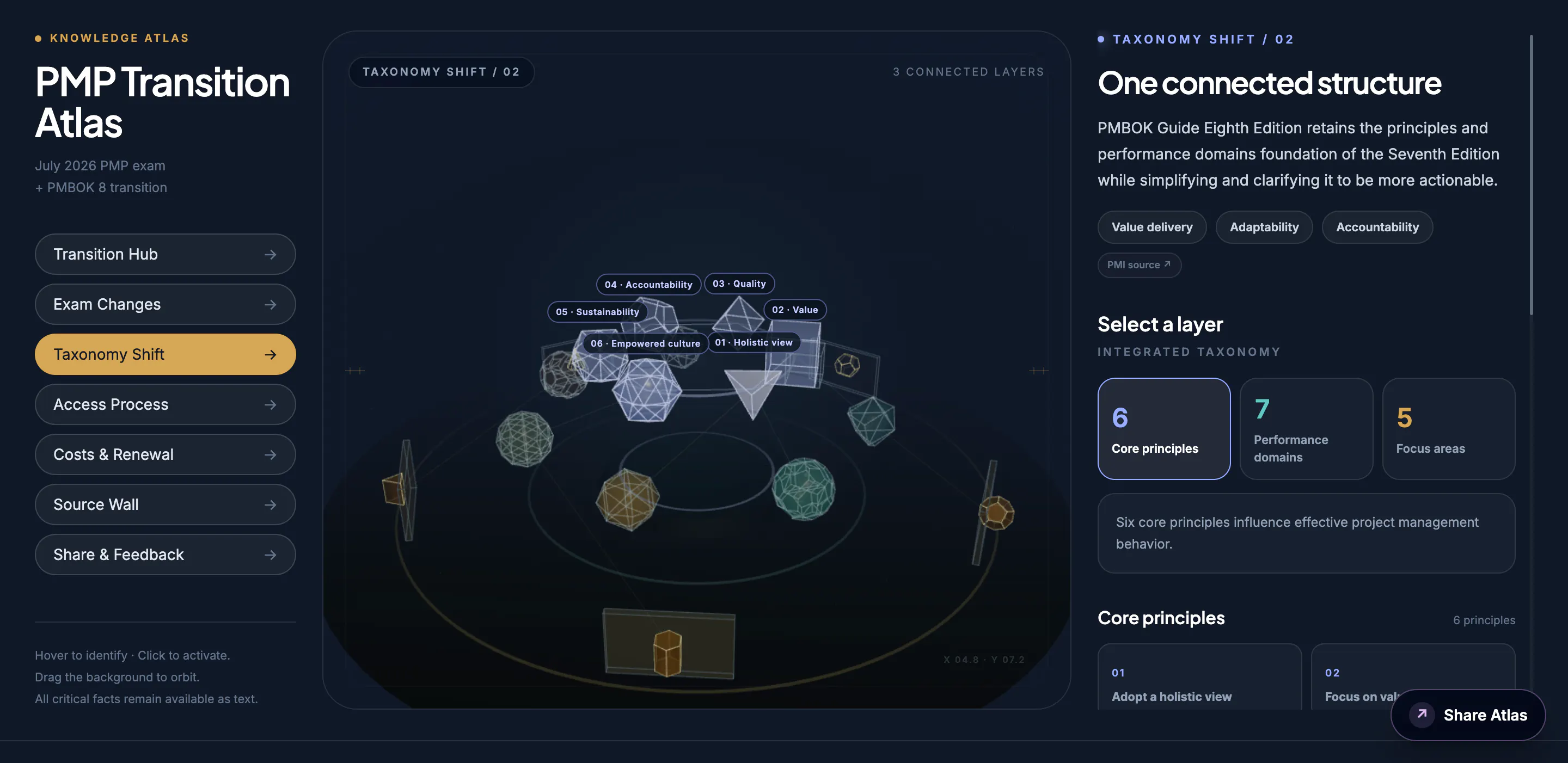The height and width of the screenshot is (763, 1568).
Task: Activate the 02 · Value node label
Action: pyautogui.click(x=795, y=310)
